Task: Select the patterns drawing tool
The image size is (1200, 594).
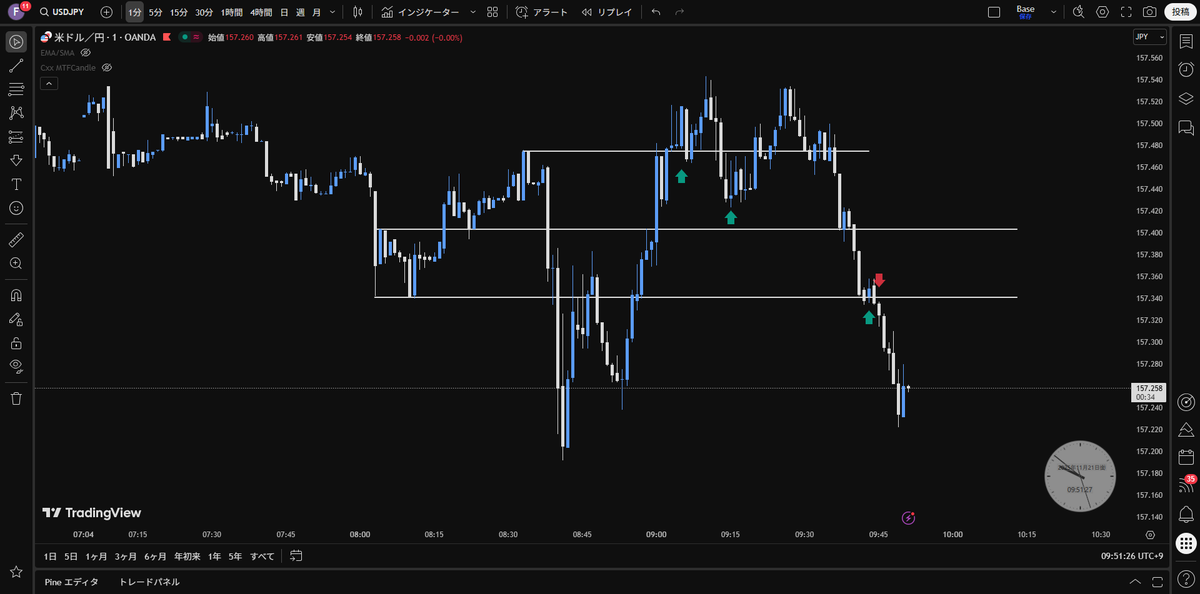Action: point(16,113)
